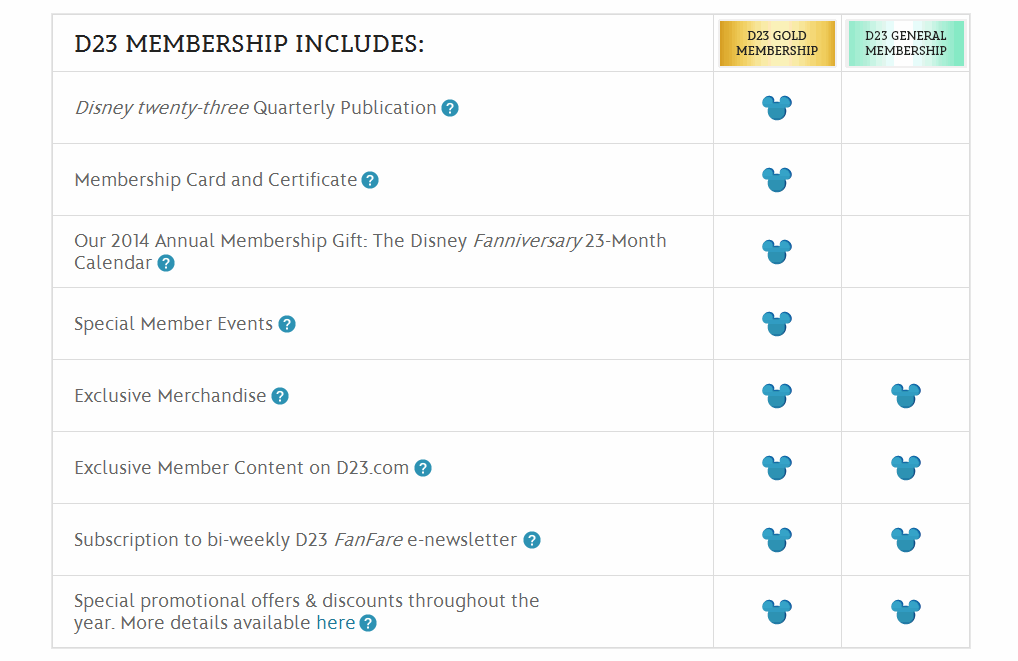Click General Mickey icon for FanFare e-newsletter
Image resolution: width=1018 pixels, height=661 pixels.
[906, 540]
